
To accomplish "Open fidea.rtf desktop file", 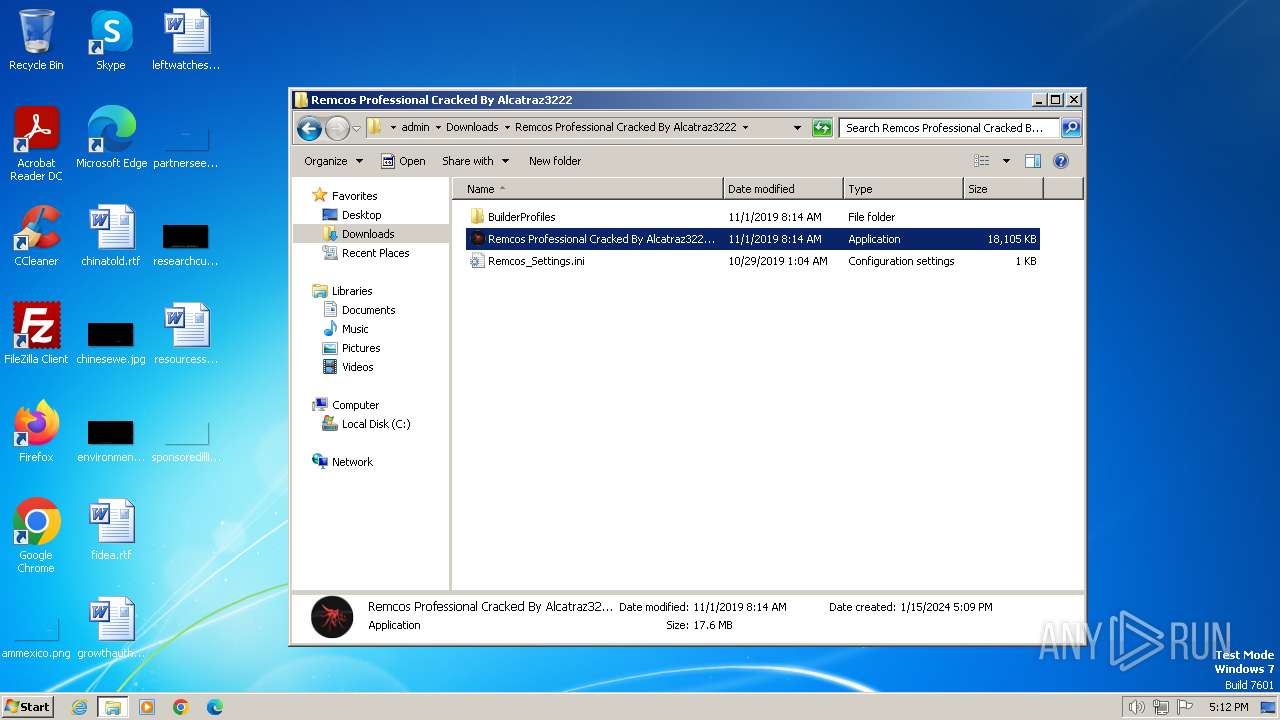I will pos(111,530).
